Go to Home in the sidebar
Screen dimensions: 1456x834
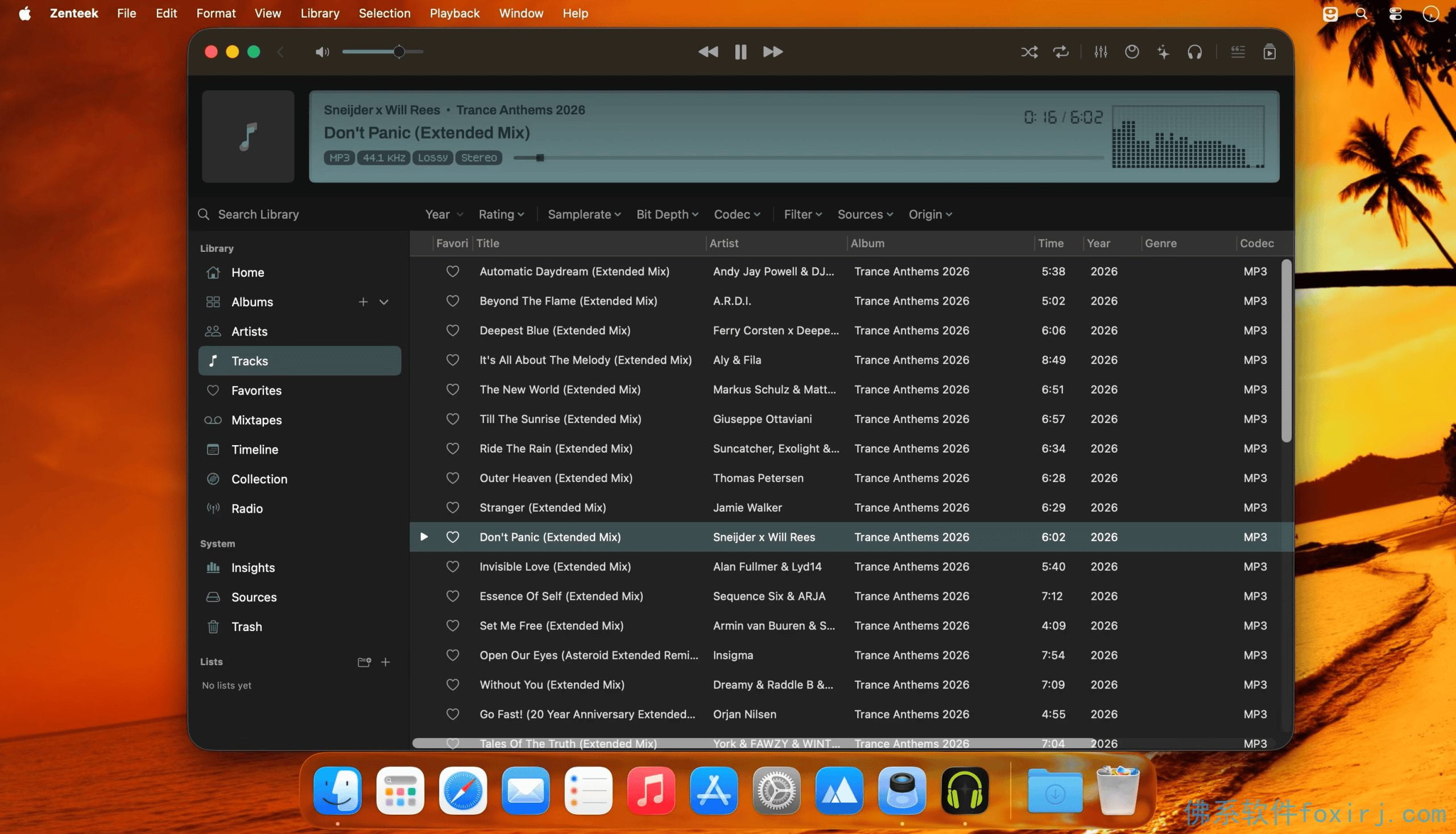pyautogui.click(x=300, y=273)
